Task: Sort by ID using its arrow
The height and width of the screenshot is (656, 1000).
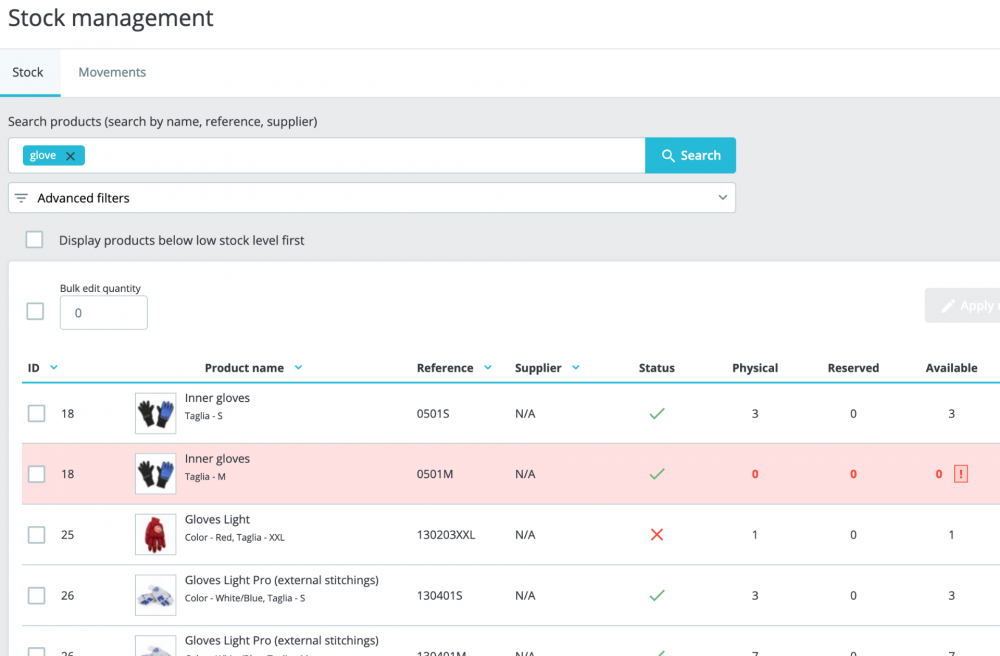Action: pos(54,368)
